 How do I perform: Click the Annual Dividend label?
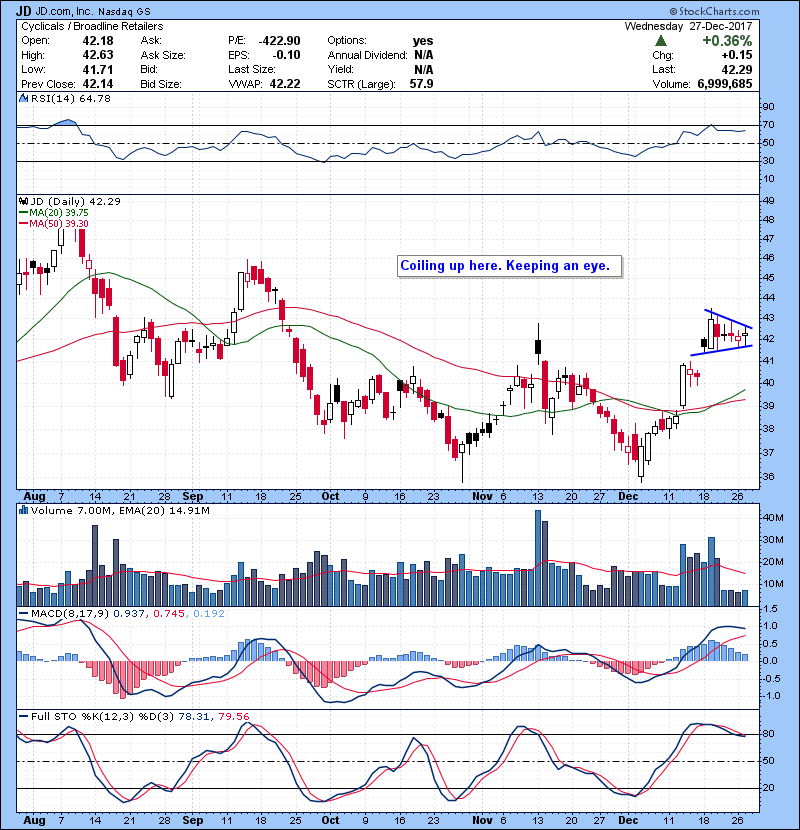(x=367, y=55)
